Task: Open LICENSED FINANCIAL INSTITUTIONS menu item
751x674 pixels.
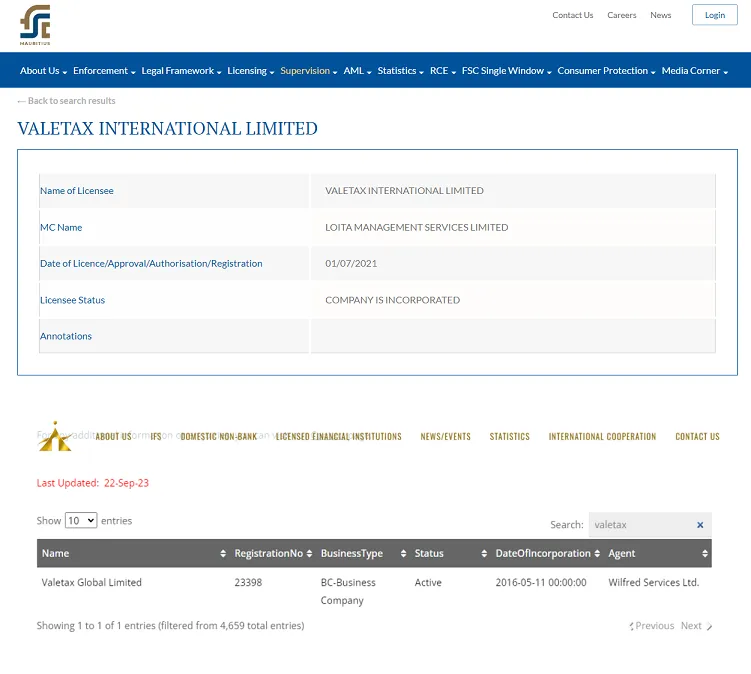Action: click(x=339, y=436)
